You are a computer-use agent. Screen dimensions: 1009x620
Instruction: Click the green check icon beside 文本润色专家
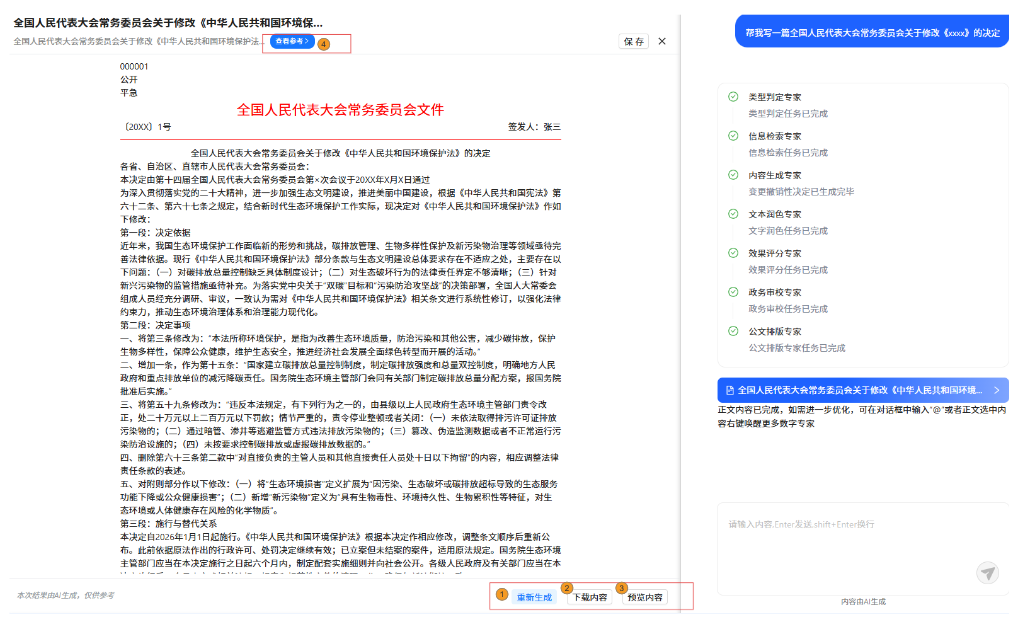733,214
